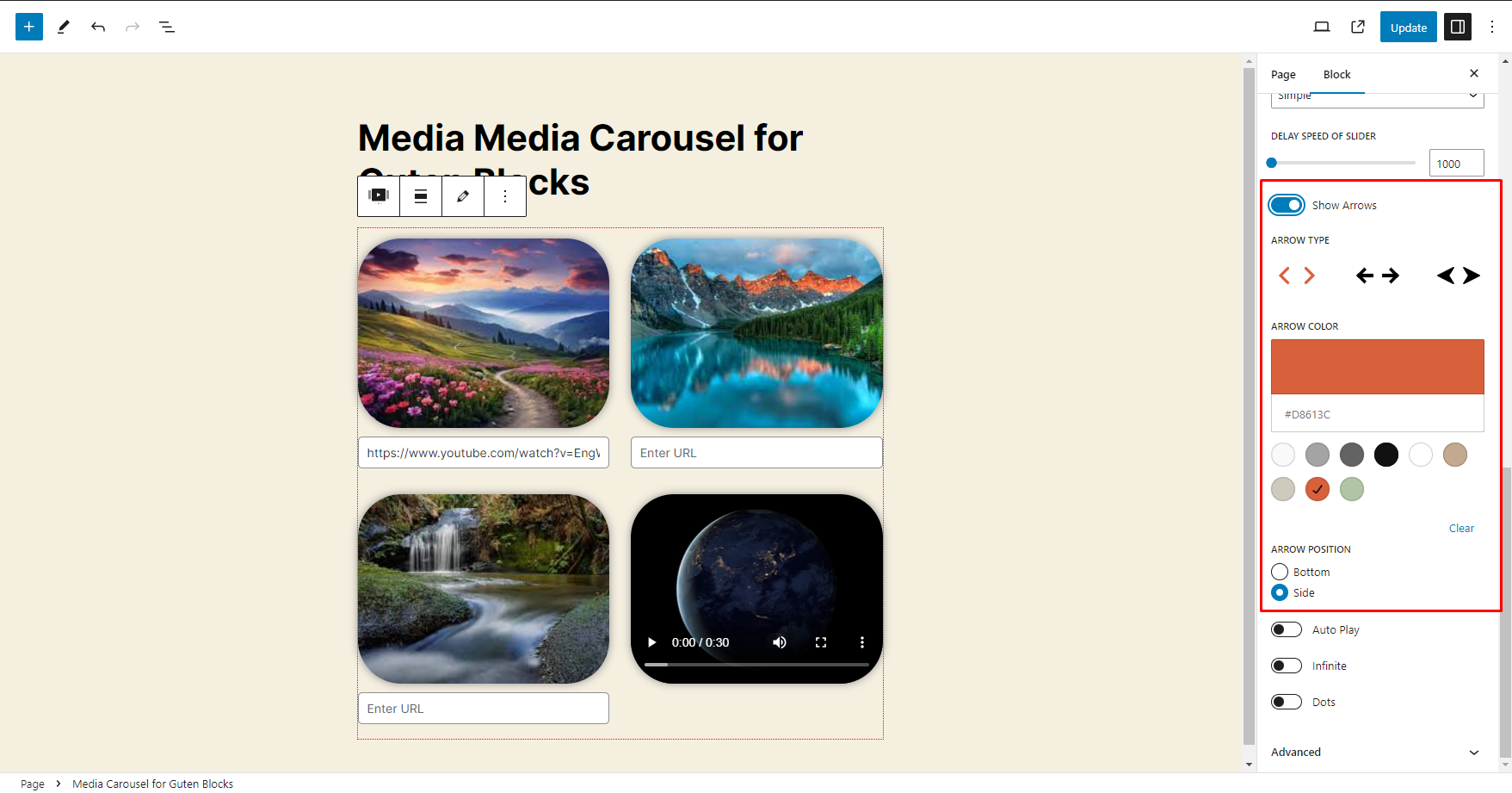
Task: Click Page in the breadcrumb
Action: 33,784
